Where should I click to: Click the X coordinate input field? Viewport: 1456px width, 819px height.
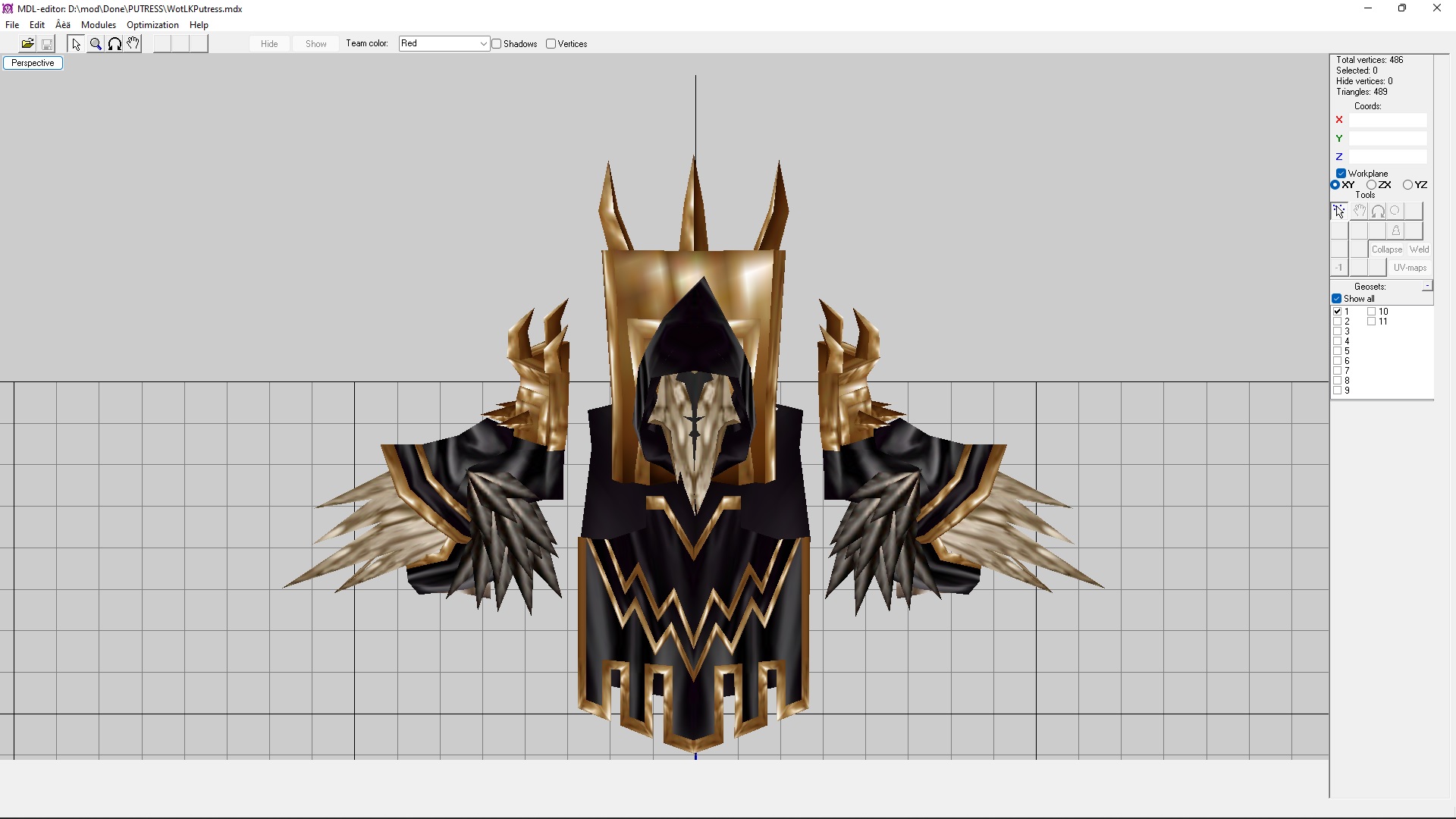[x=1388, y=120]
